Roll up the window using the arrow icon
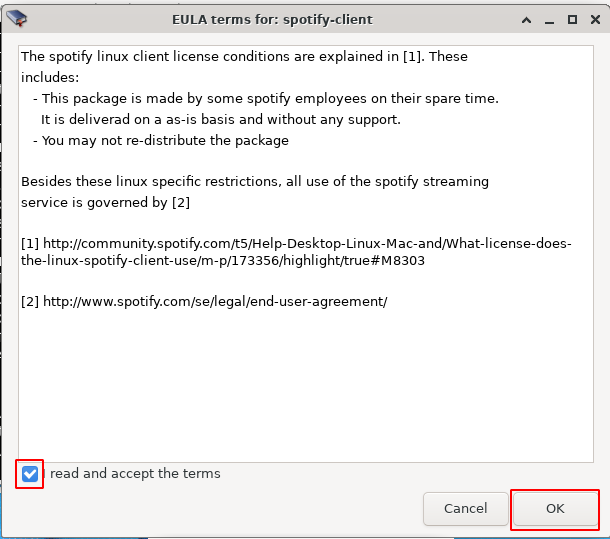Image resolution: width=610 pixels, height=539 pixels. point(526,19)
